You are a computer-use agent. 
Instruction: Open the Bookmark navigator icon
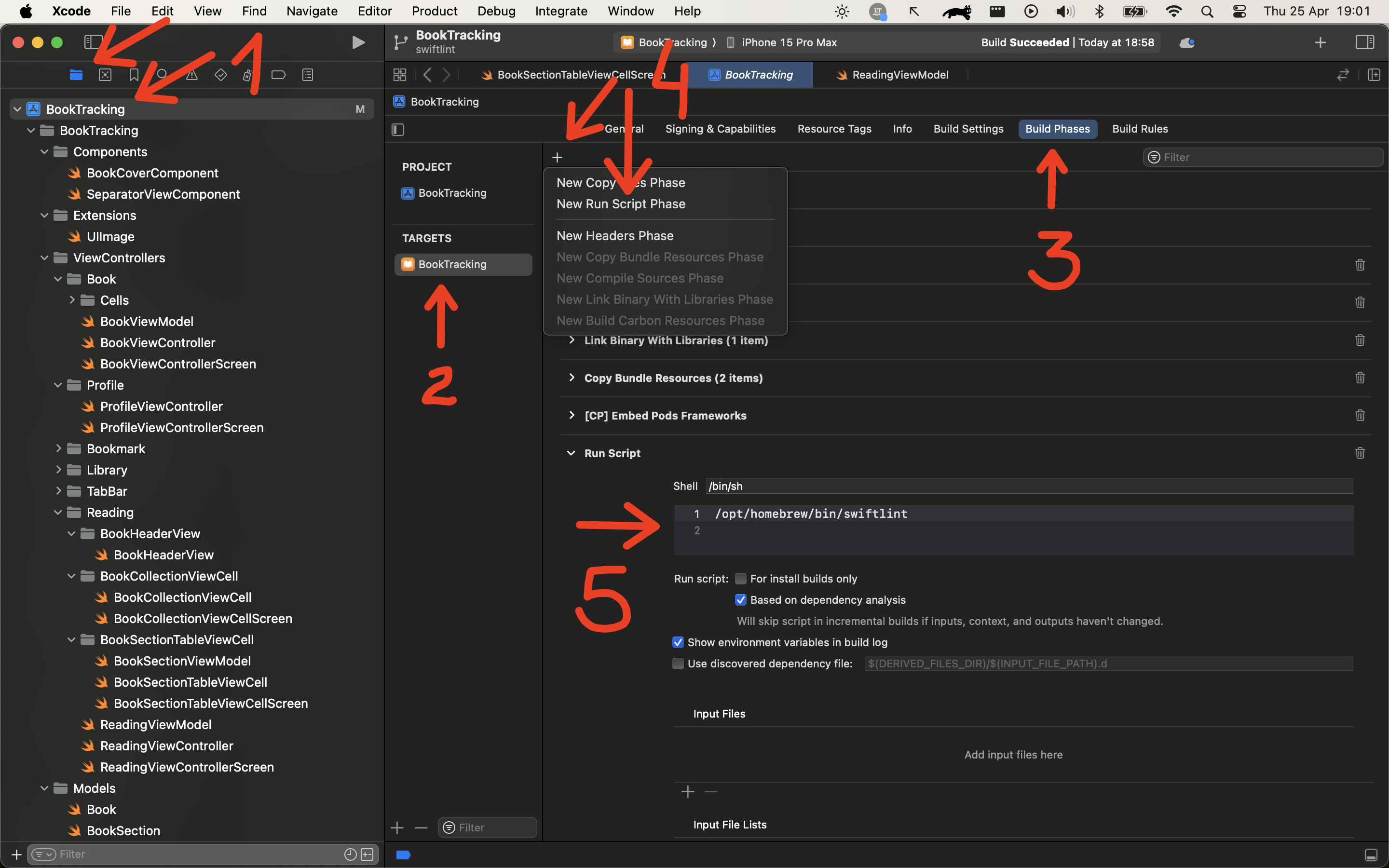pyautogui.click(x=134, y=75)
